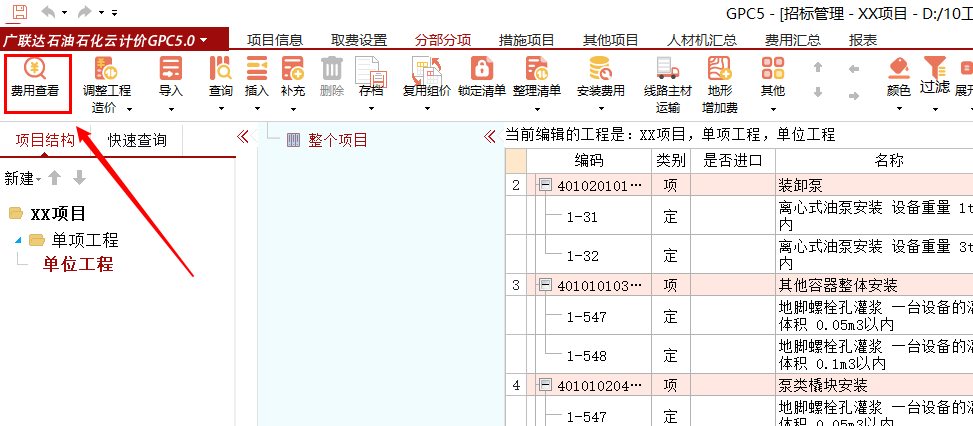Click the 其他 grid icon

point(773,68)
